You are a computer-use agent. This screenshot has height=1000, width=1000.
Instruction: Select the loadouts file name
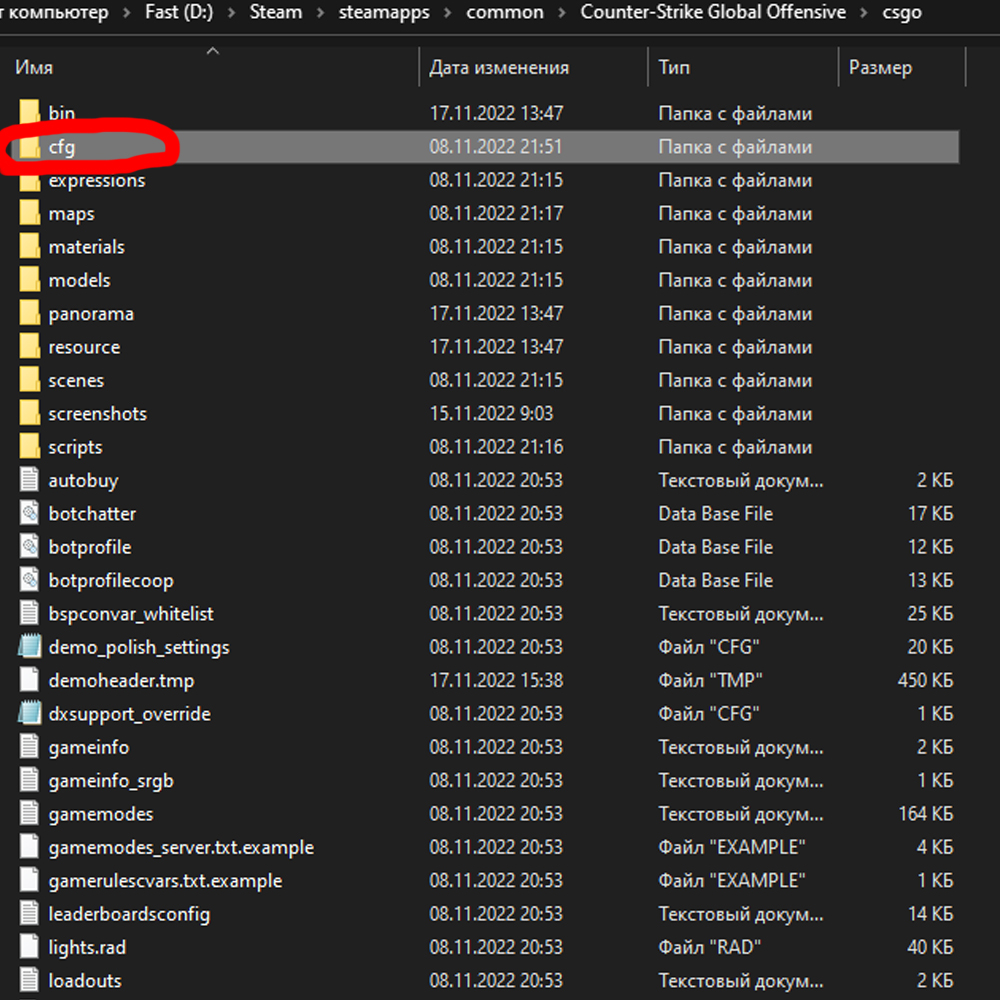tap(85, 980)
